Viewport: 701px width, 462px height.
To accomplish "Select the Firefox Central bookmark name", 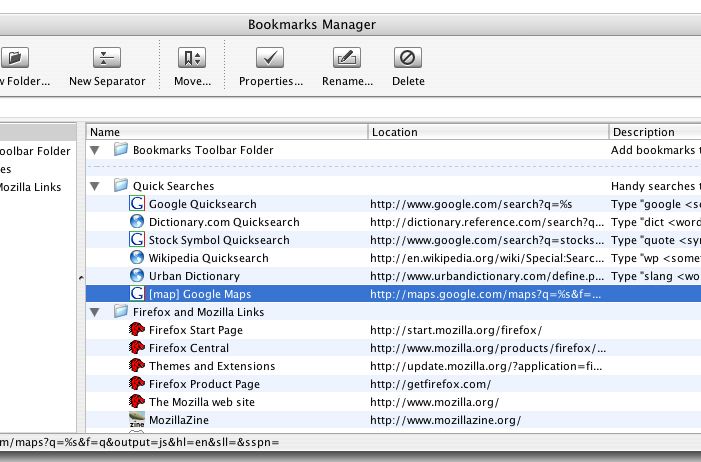I will (x=189, y=348).
